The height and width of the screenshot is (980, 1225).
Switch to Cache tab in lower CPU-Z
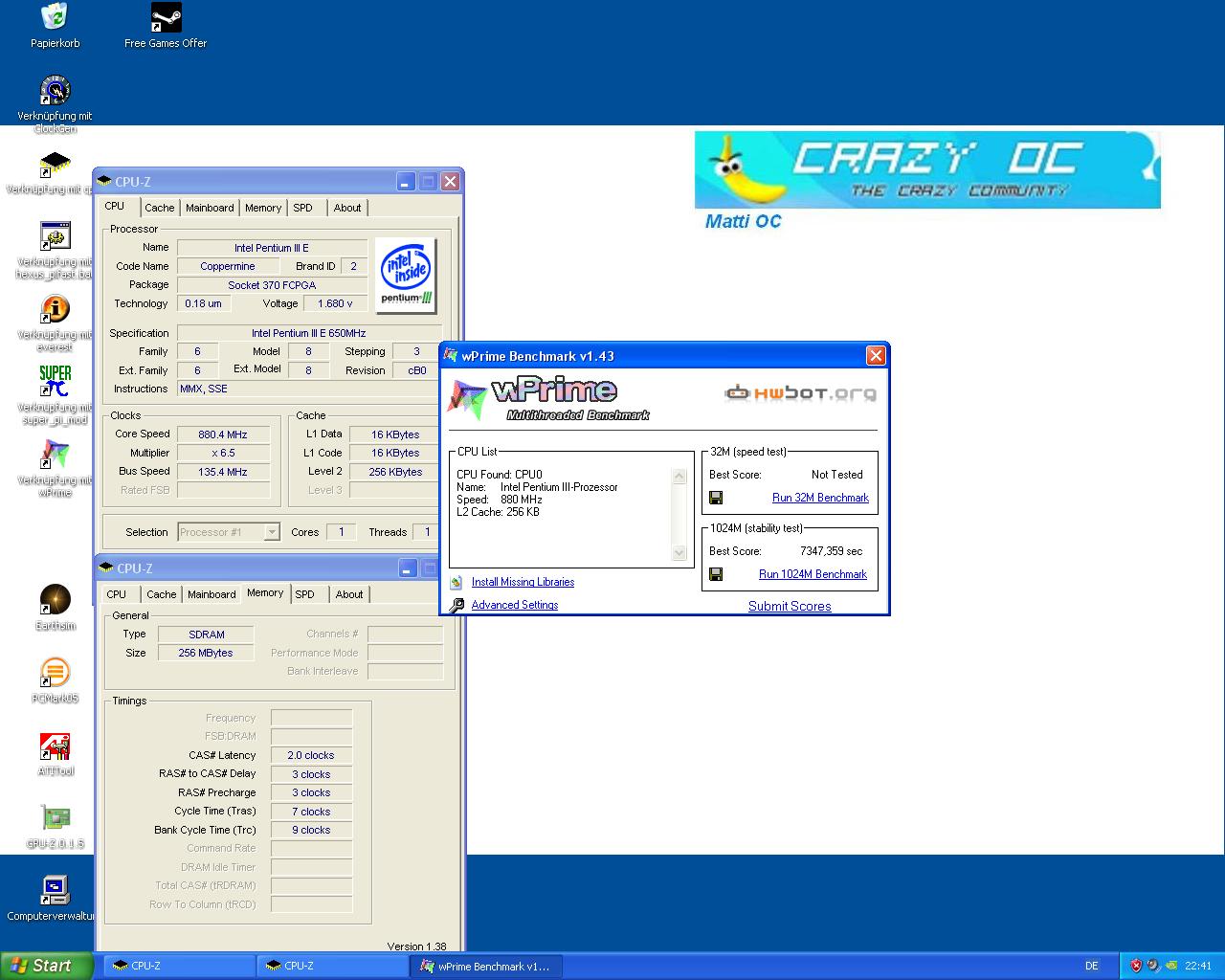coord(162,594)
